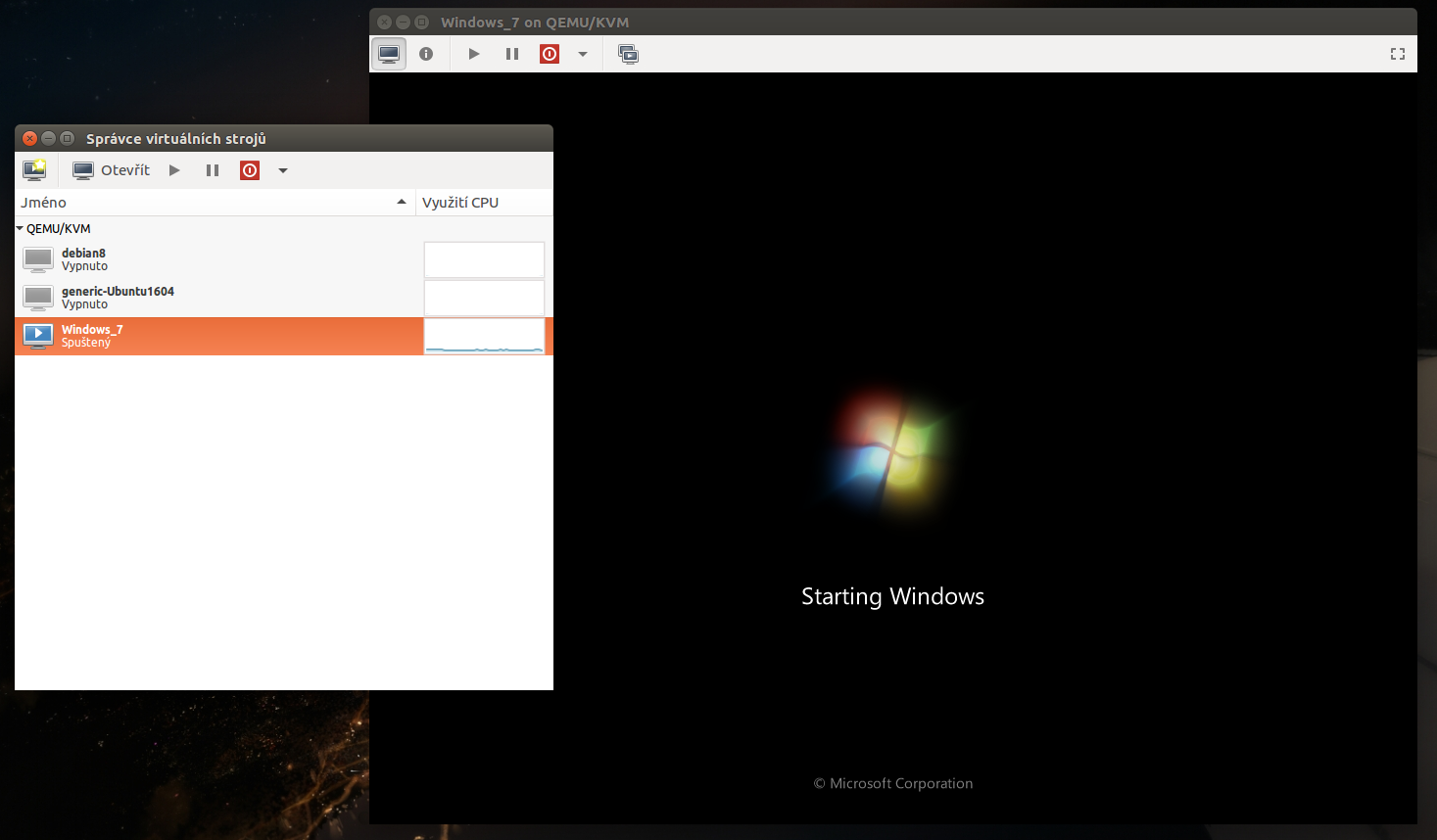Pause the VM from the Windows_7 window toolbar

pos(512,54)
